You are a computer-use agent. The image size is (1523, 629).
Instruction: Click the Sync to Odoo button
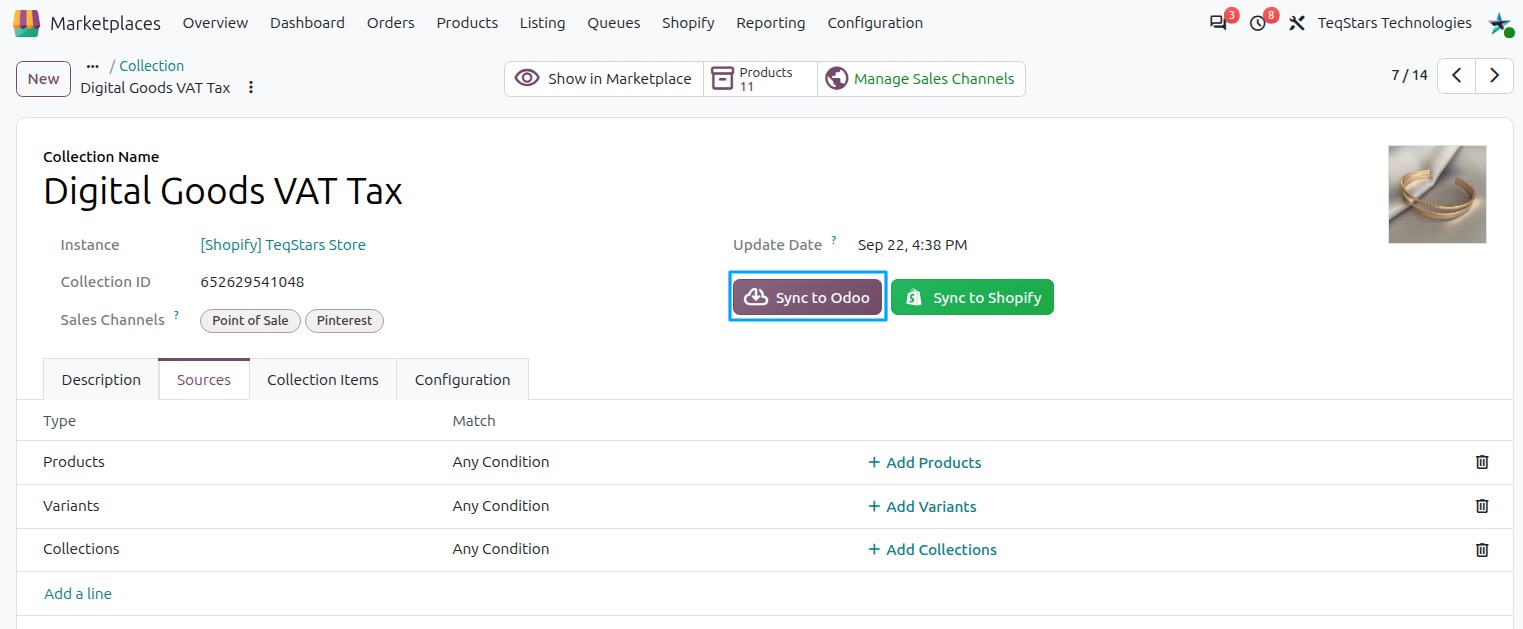click(x=808, y=297)
